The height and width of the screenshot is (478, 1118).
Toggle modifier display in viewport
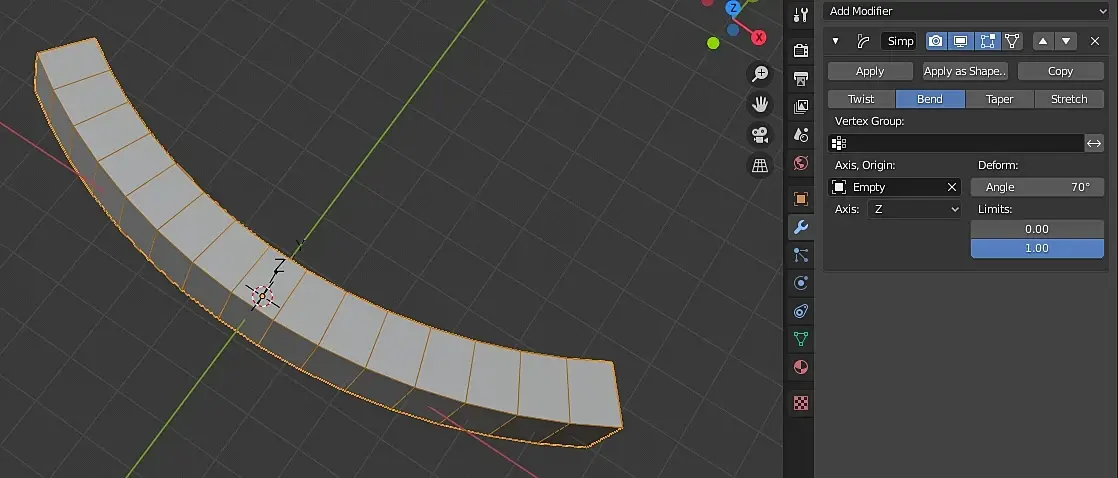click(961, 41)
